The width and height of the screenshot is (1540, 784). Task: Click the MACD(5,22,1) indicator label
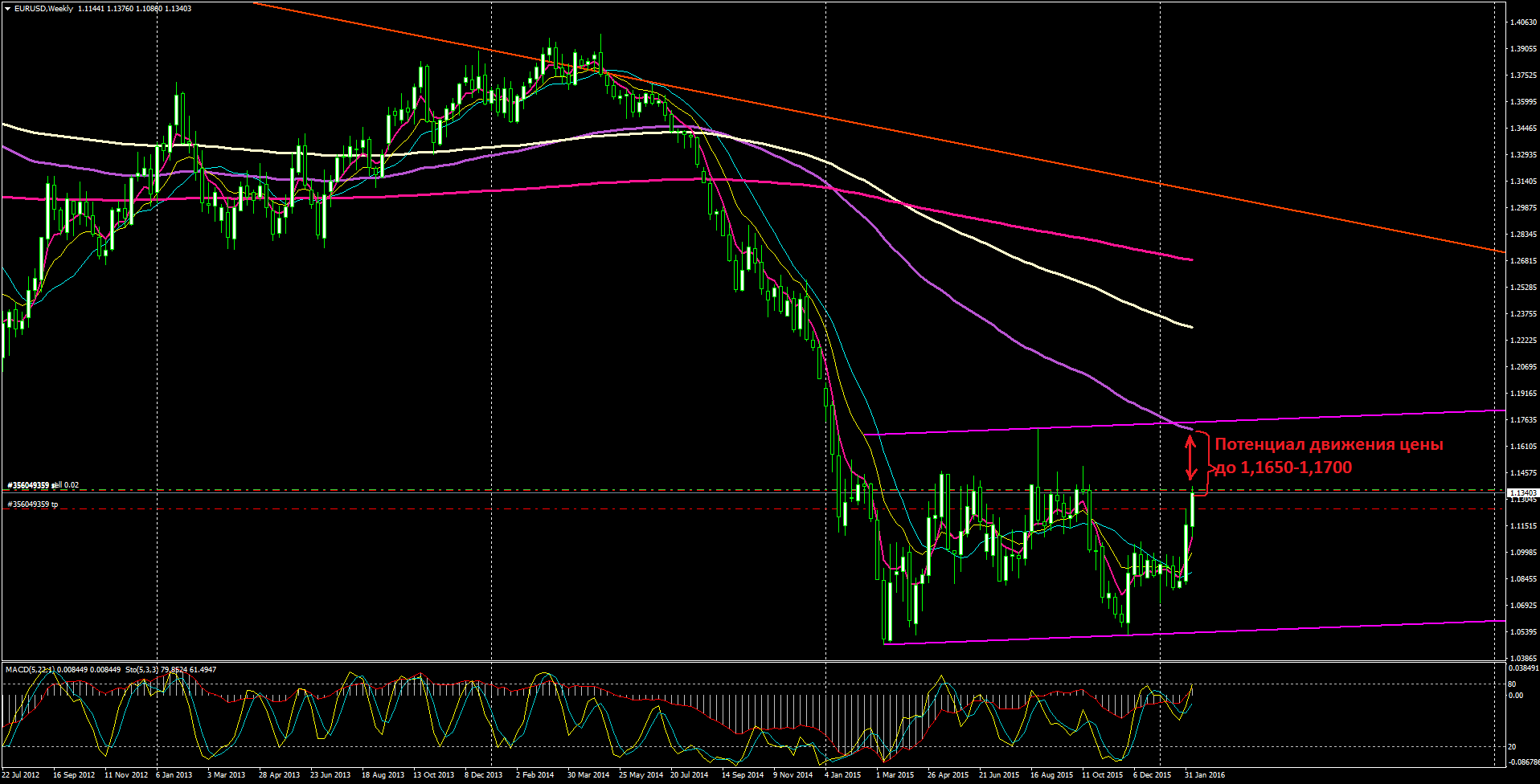pos(30,669)
